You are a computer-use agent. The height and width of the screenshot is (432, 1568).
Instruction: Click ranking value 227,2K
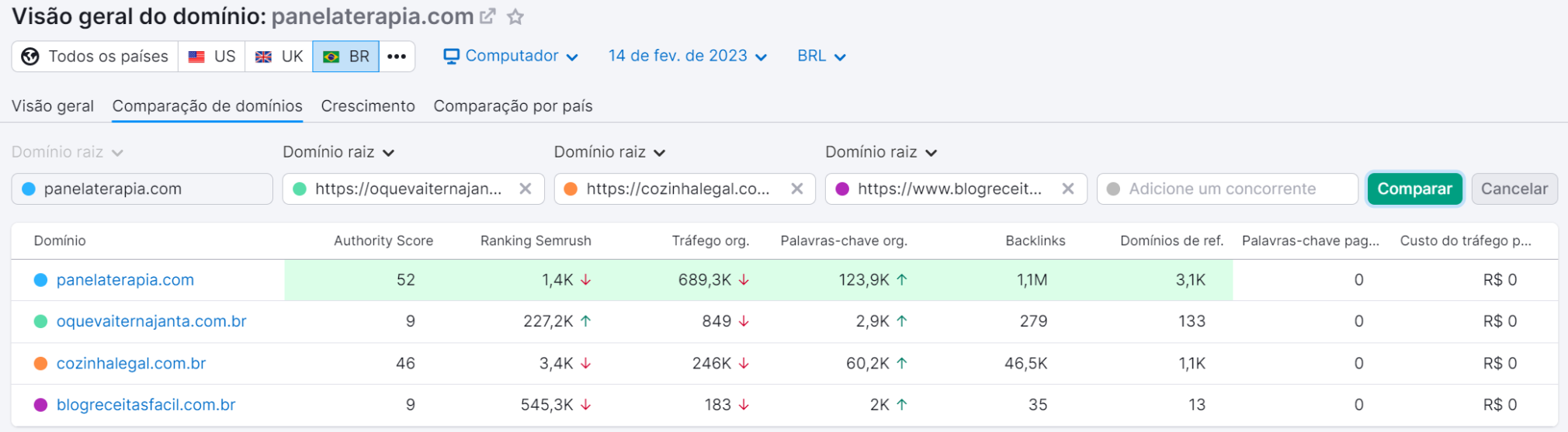click(x=548, y=321)
